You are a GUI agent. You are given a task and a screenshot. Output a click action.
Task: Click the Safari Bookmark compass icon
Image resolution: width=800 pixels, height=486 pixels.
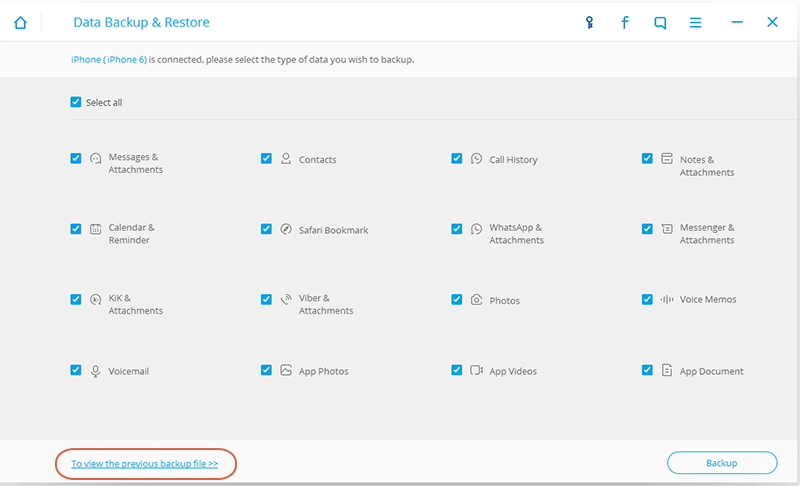[x=286, y=229]
